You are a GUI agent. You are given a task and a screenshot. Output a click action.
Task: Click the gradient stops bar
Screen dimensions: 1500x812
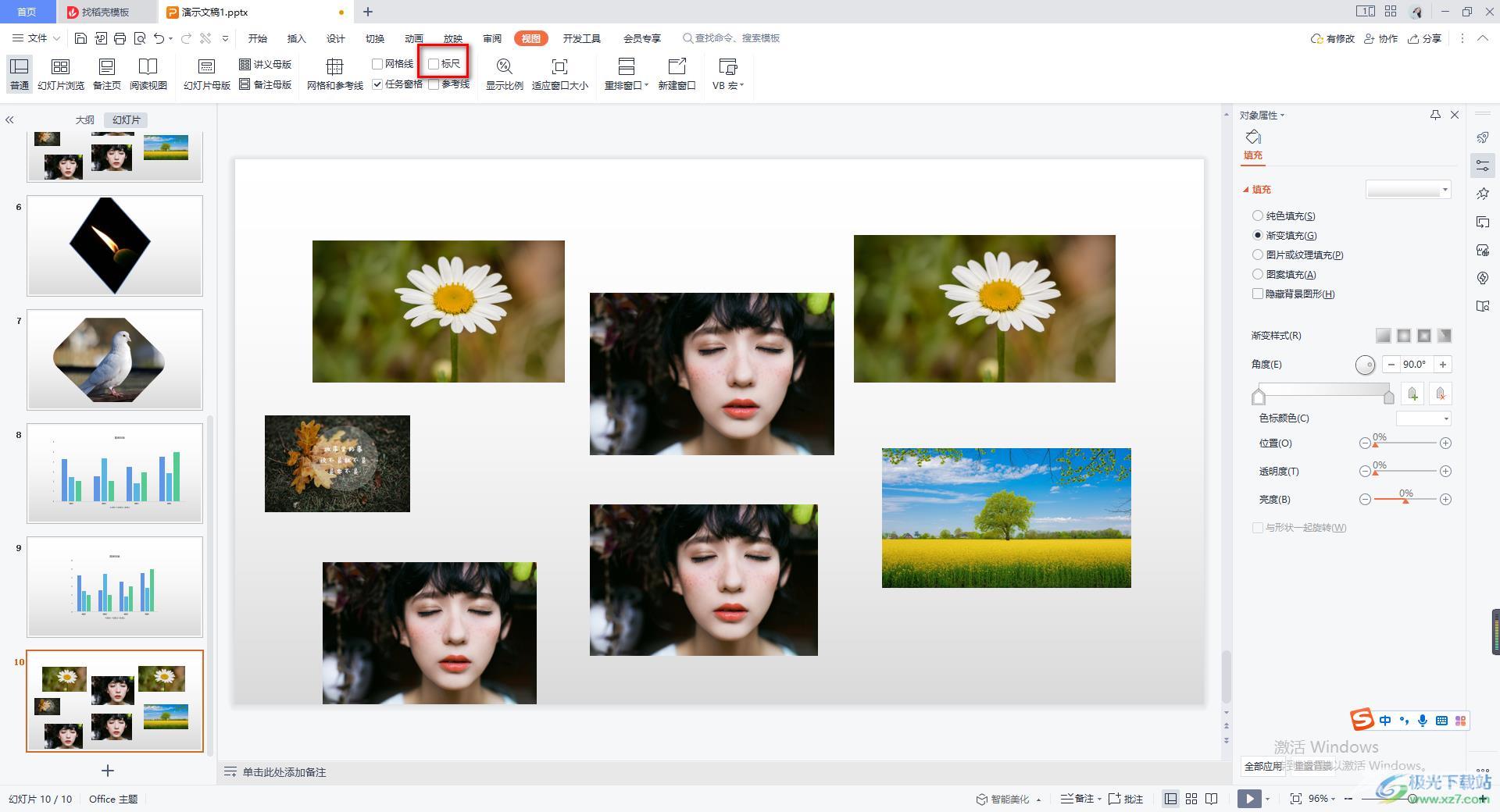click(x=1323, y=390)
